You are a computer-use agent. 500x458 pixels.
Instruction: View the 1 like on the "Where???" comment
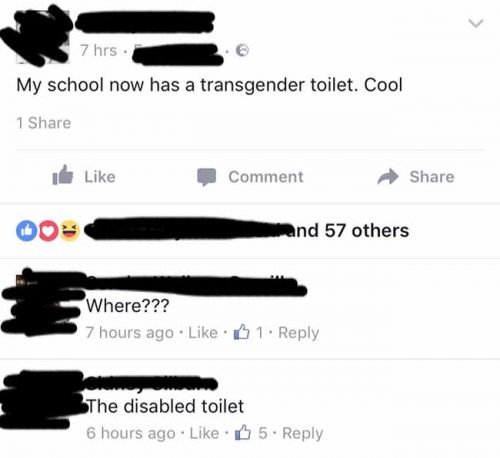[248, 332]
